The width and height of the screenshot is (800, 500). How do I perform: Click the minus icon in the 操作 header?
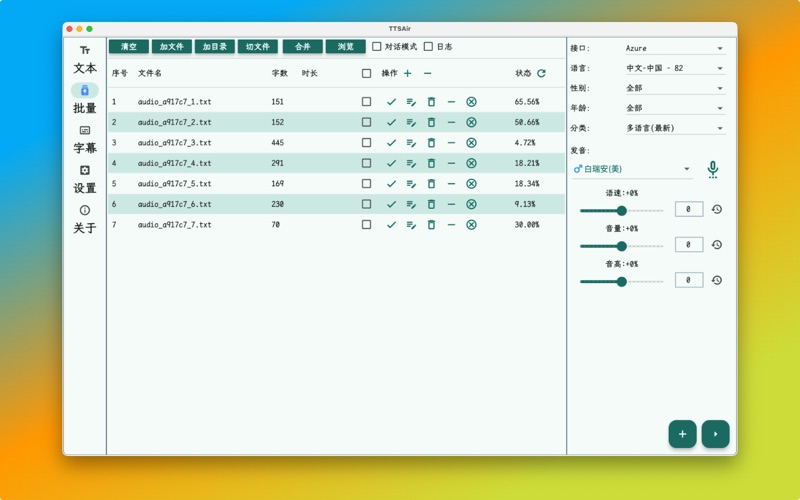(x=428, y=73)
